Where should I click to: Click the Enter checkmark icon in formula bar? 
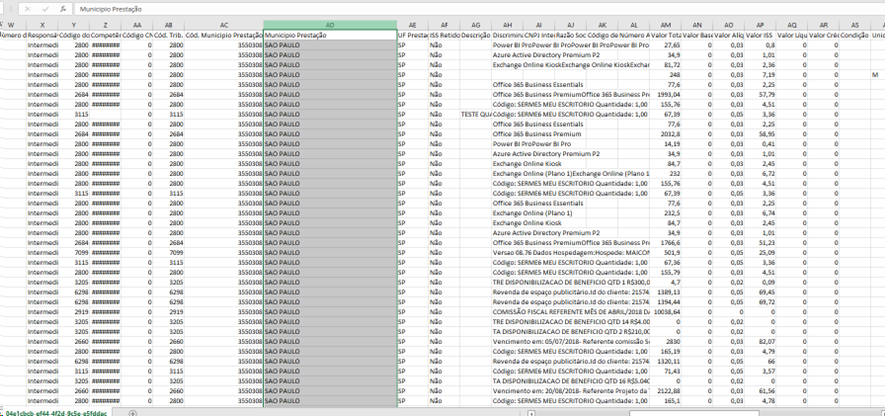(x=46, y=9)
